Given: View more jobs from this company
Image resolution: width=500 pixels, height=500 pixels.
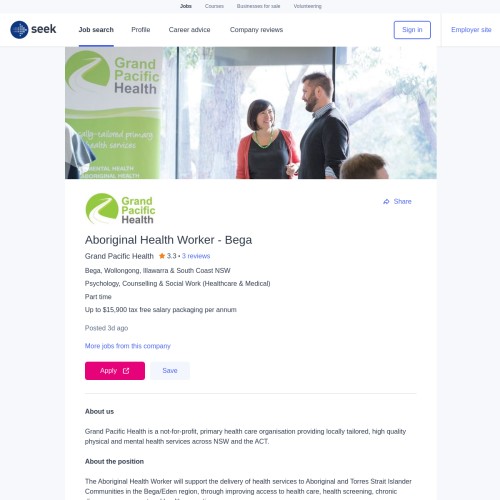Looking at the screenshot, I should [x=127, y=346].
